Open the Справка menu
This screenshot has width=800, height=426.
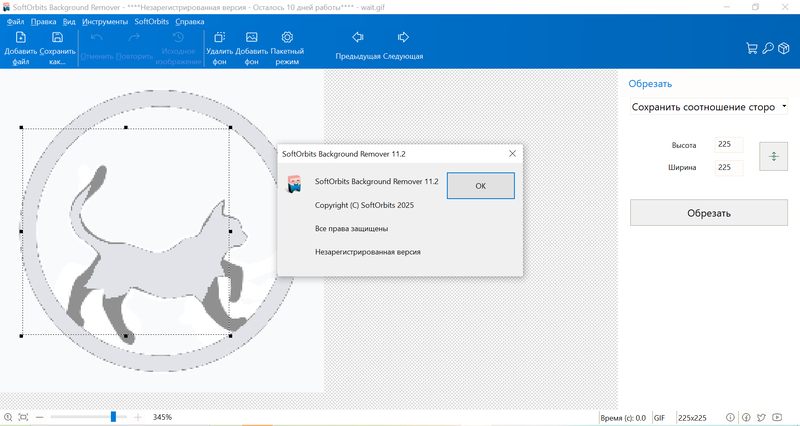(x=190, y=21)
